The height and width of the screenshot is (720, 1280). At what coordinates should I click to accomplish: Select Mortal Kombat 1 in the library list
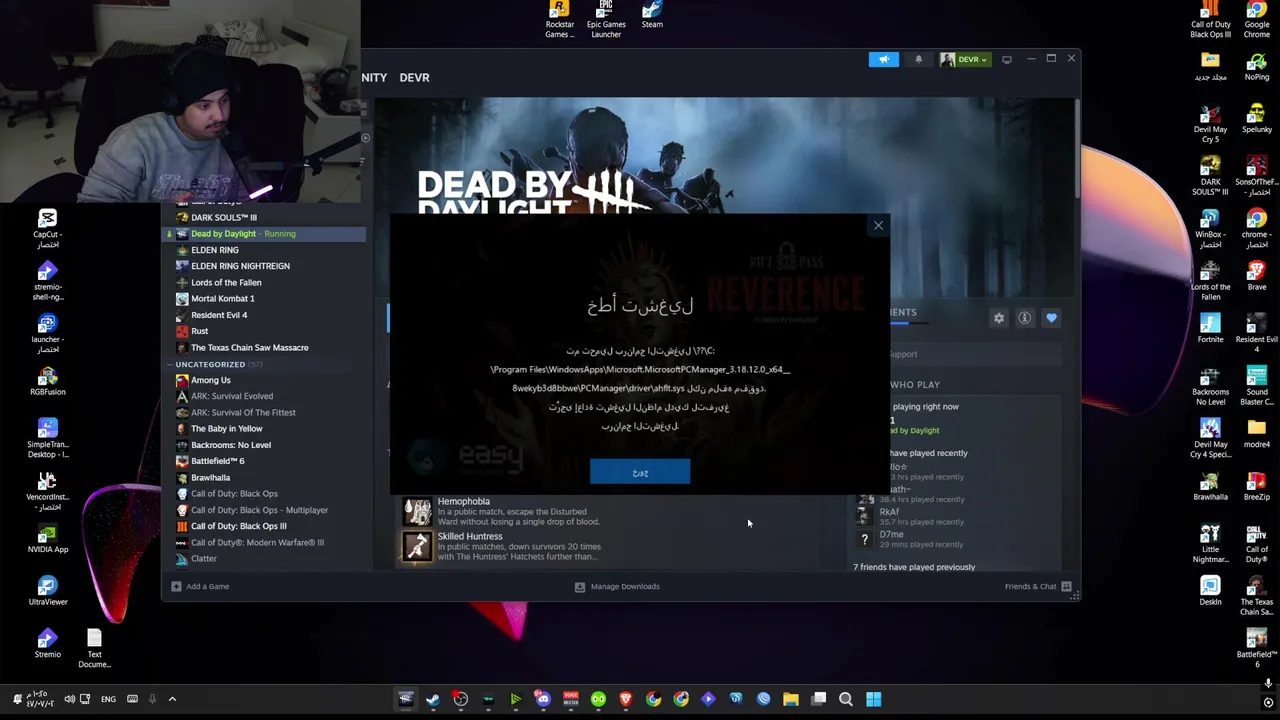click(265, 298)
